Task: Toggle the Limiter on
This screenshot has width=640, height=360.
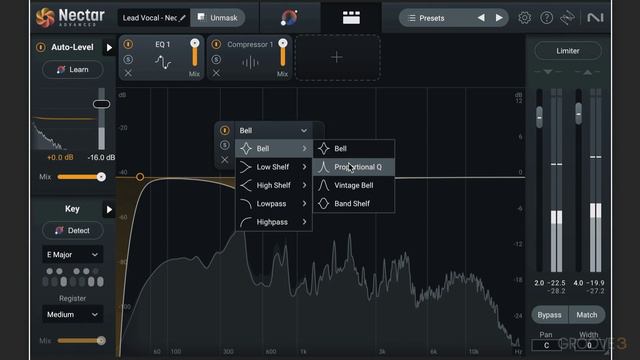Action: pos(568,51)
